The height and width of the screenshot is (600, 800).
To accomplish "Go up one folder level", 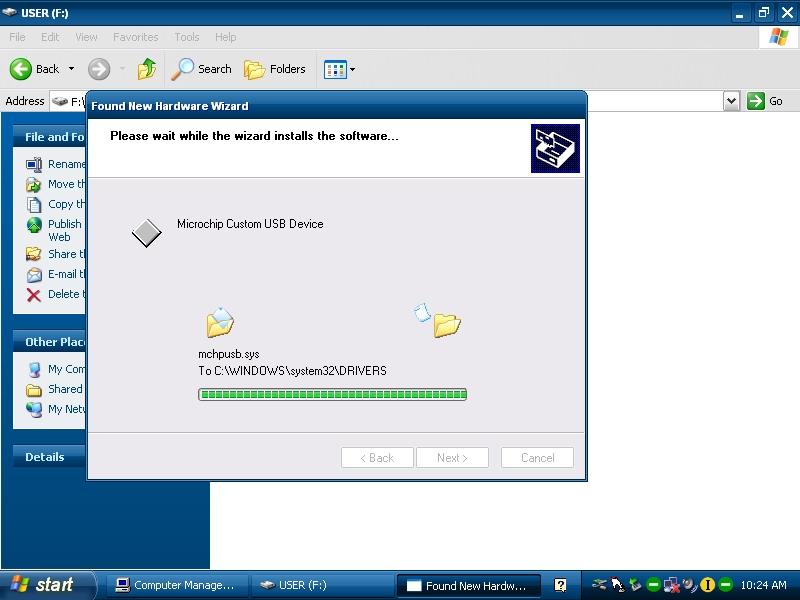I will pyautogui.click(x=147, y=69).
